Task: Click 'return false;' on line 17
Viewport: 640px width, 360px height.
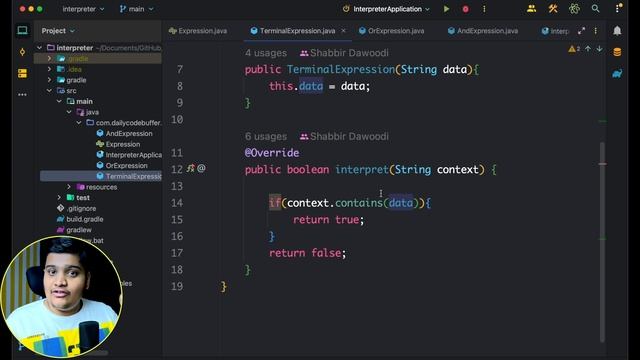Action: pos(307,253)
